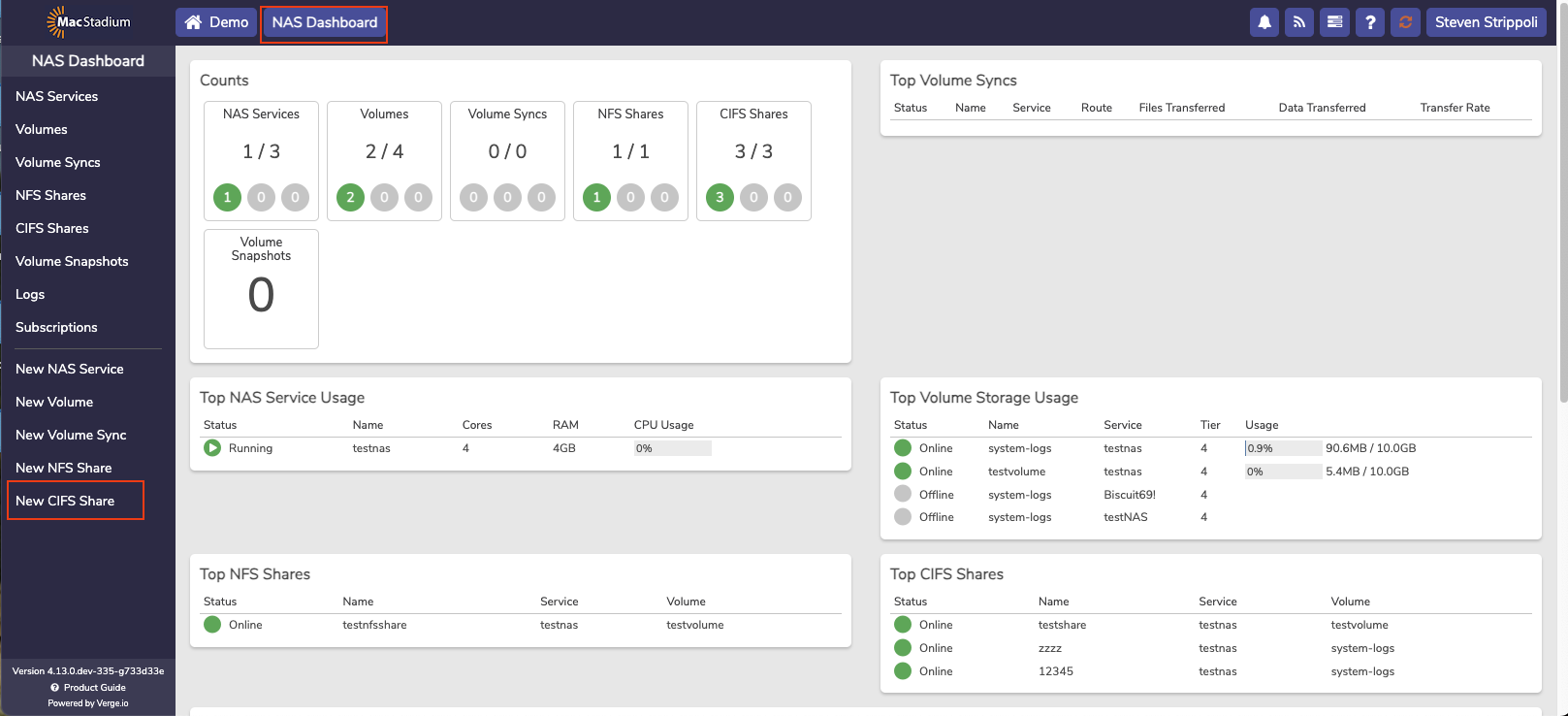Click New CIFS Share in the sidebar
This screenshot has width=1568, height=716.
click(65, 501)
